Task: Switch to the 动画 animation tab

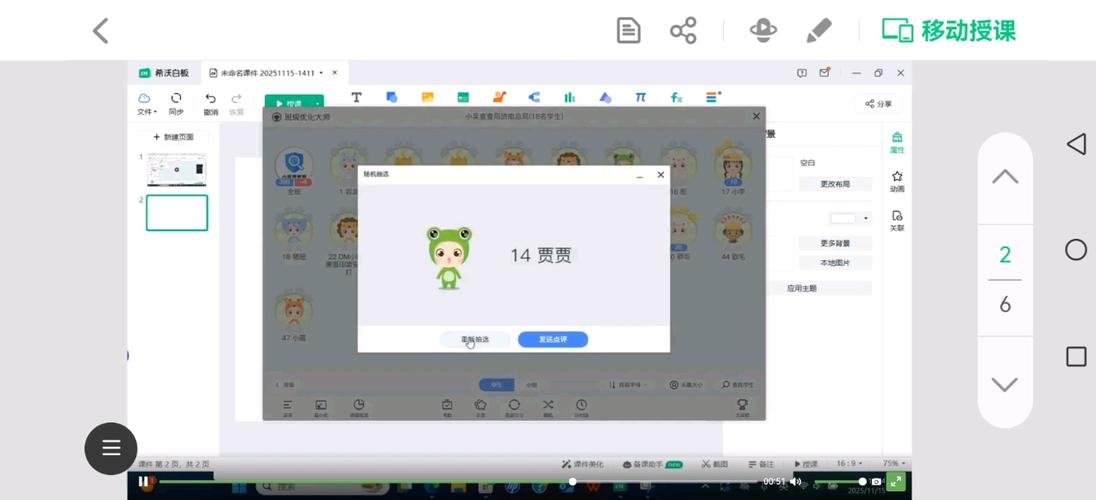Action: (x=897, y=181)
